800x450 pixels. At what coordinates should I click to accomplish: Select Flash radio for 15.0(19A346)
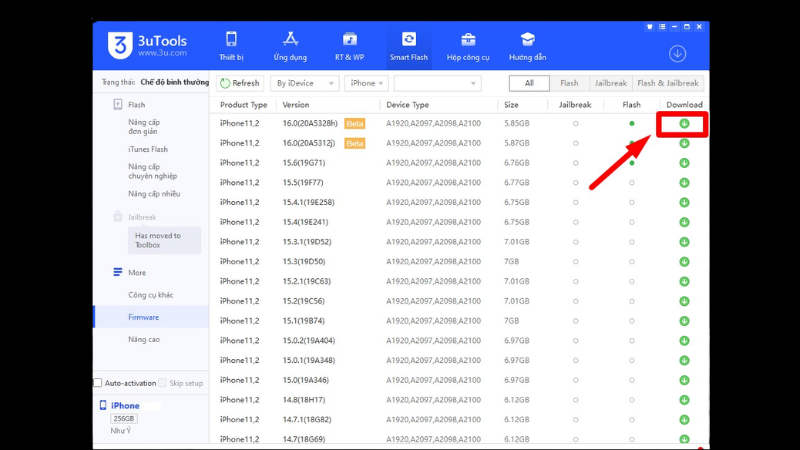(632, 380)
